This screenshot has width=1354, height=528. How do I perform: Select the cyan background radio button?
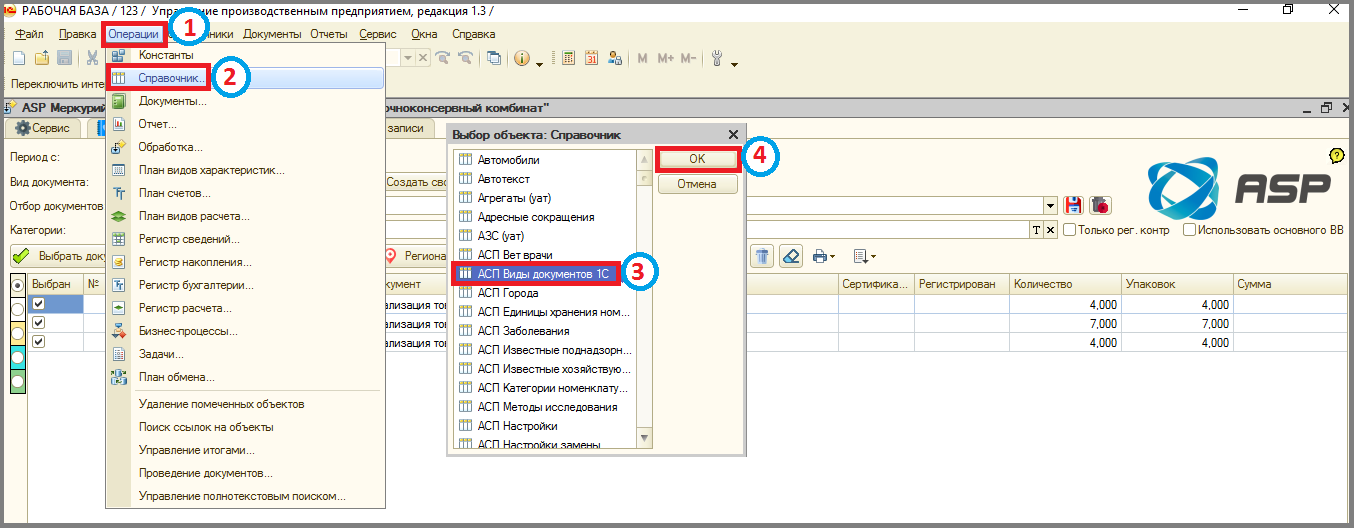coord(18,357)
